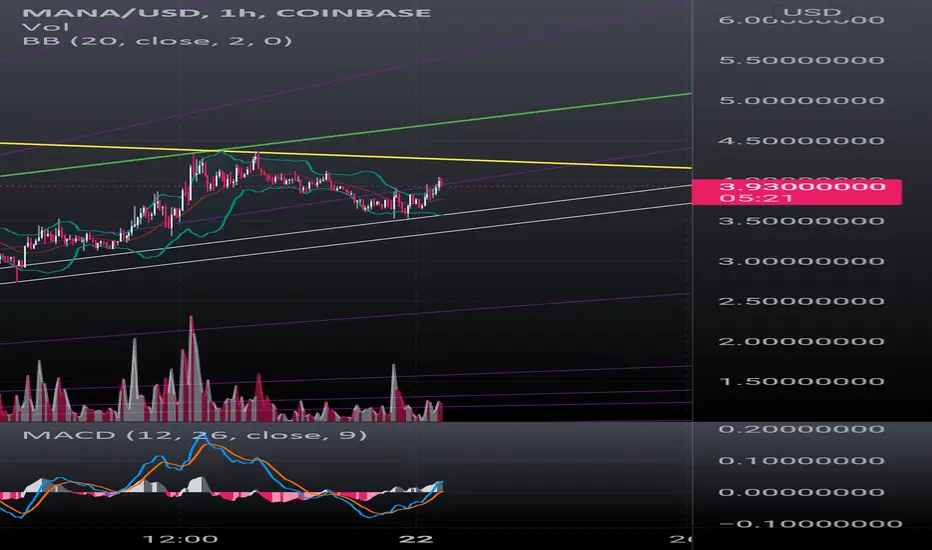
Task: Click the 2.00000000 price scale label
Action: point(801,341)
